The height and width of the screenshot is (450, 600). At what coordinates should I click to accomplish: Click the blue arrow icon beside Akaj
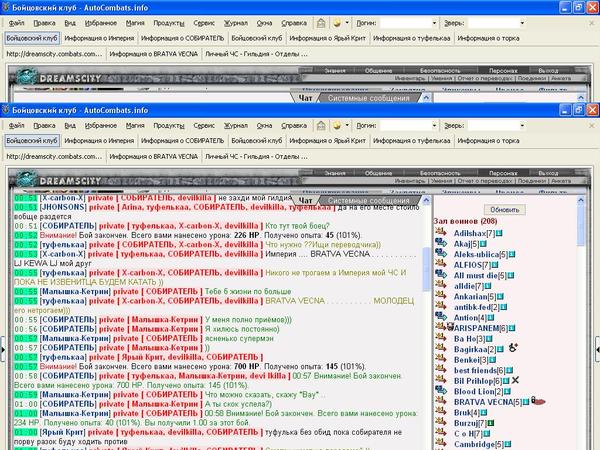pyautogui.click(x=441, y=242)
